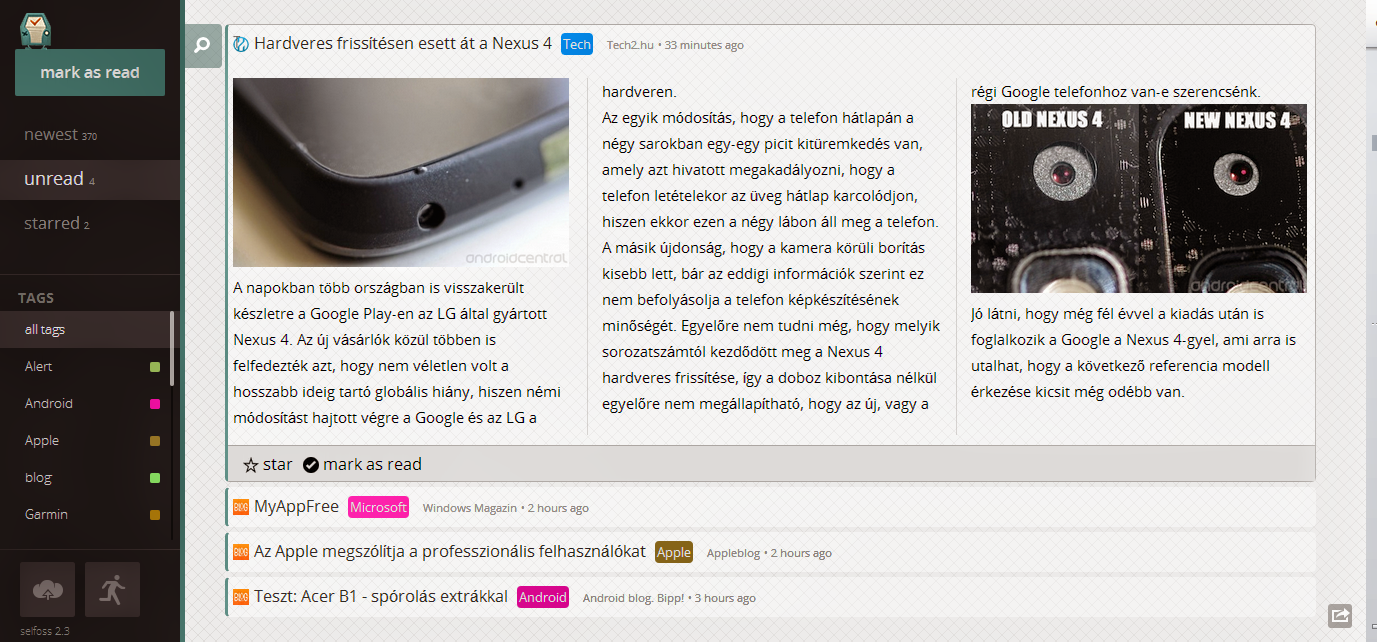1377x642 pixels.
Task: Click the selfoss robot logo
Action: 36,25
